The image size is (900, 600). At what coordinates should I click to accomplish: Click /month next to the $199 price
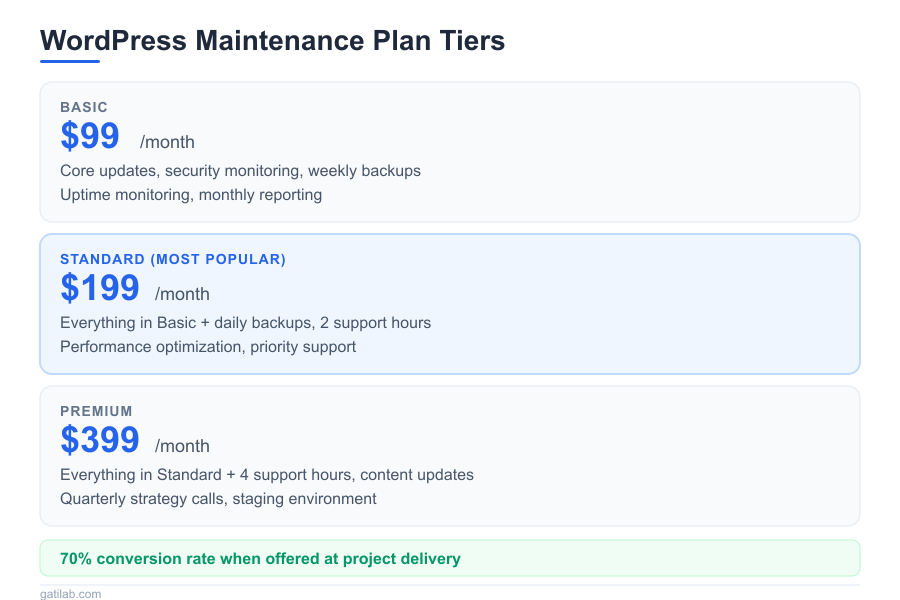[x=182, y=294]
